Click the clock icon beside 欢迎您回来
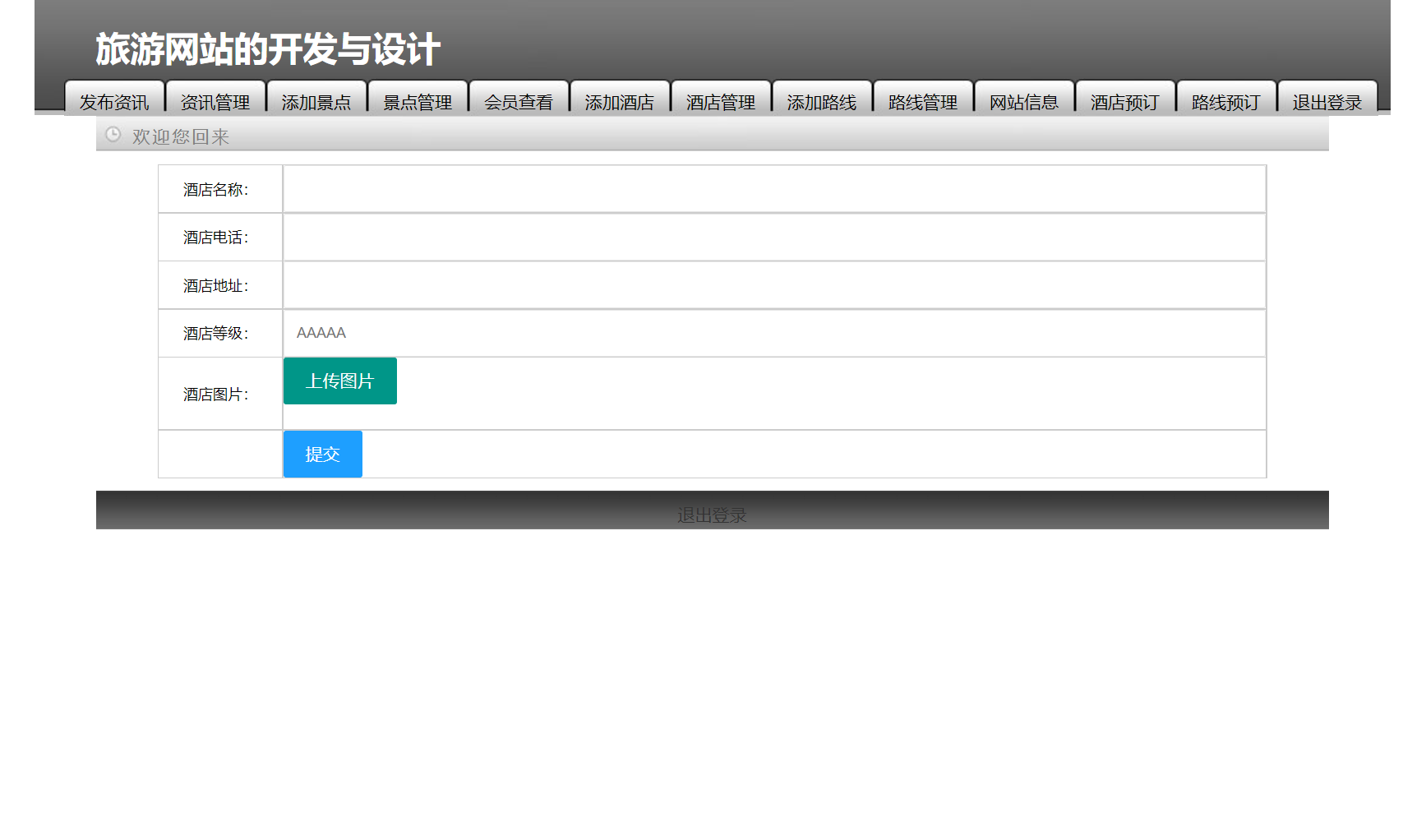The height and width of the screenshot is (840, 1426). [x=113, y=135]
